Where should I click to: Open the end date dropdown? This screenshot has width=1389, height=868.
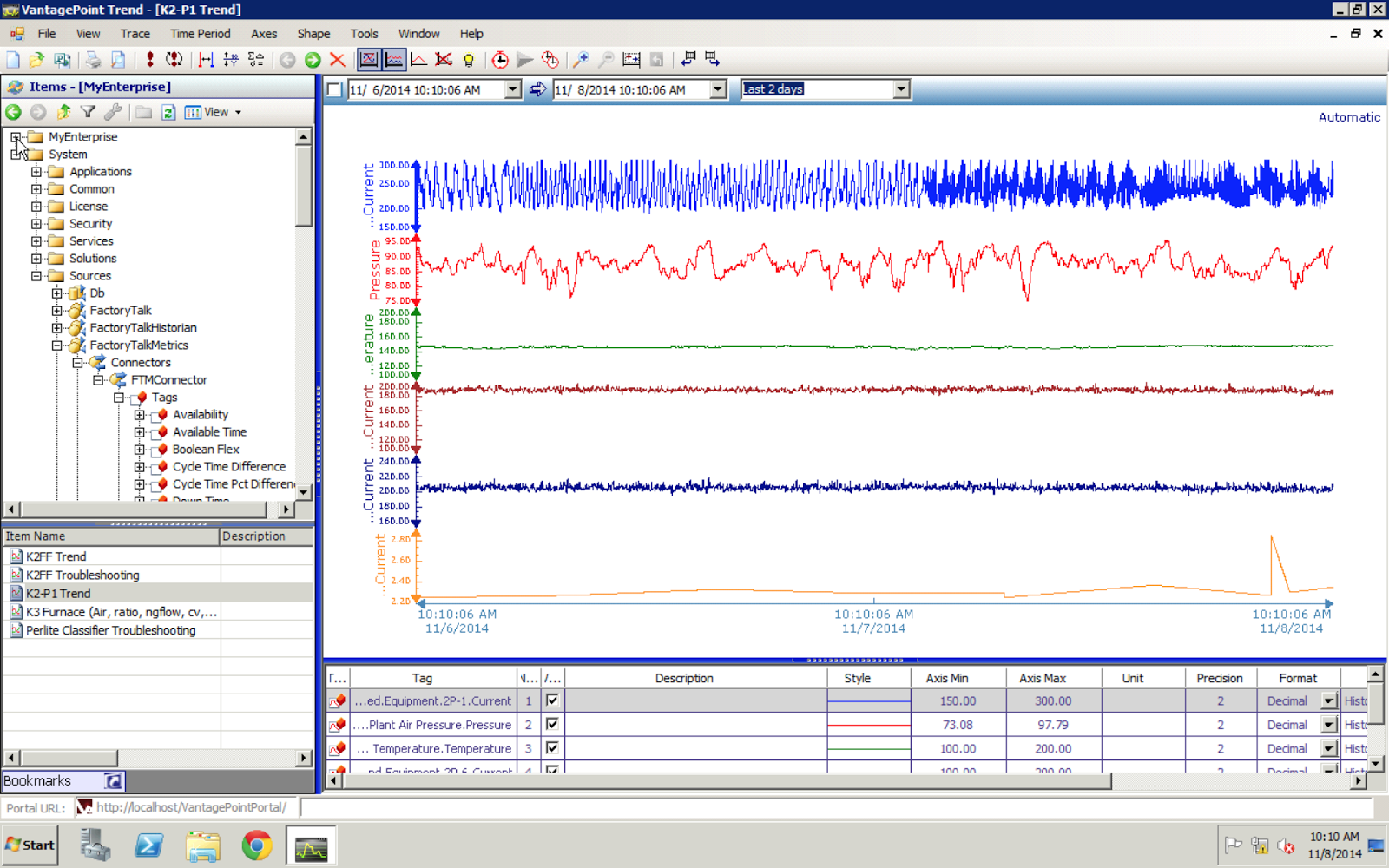tap(717, 89)
